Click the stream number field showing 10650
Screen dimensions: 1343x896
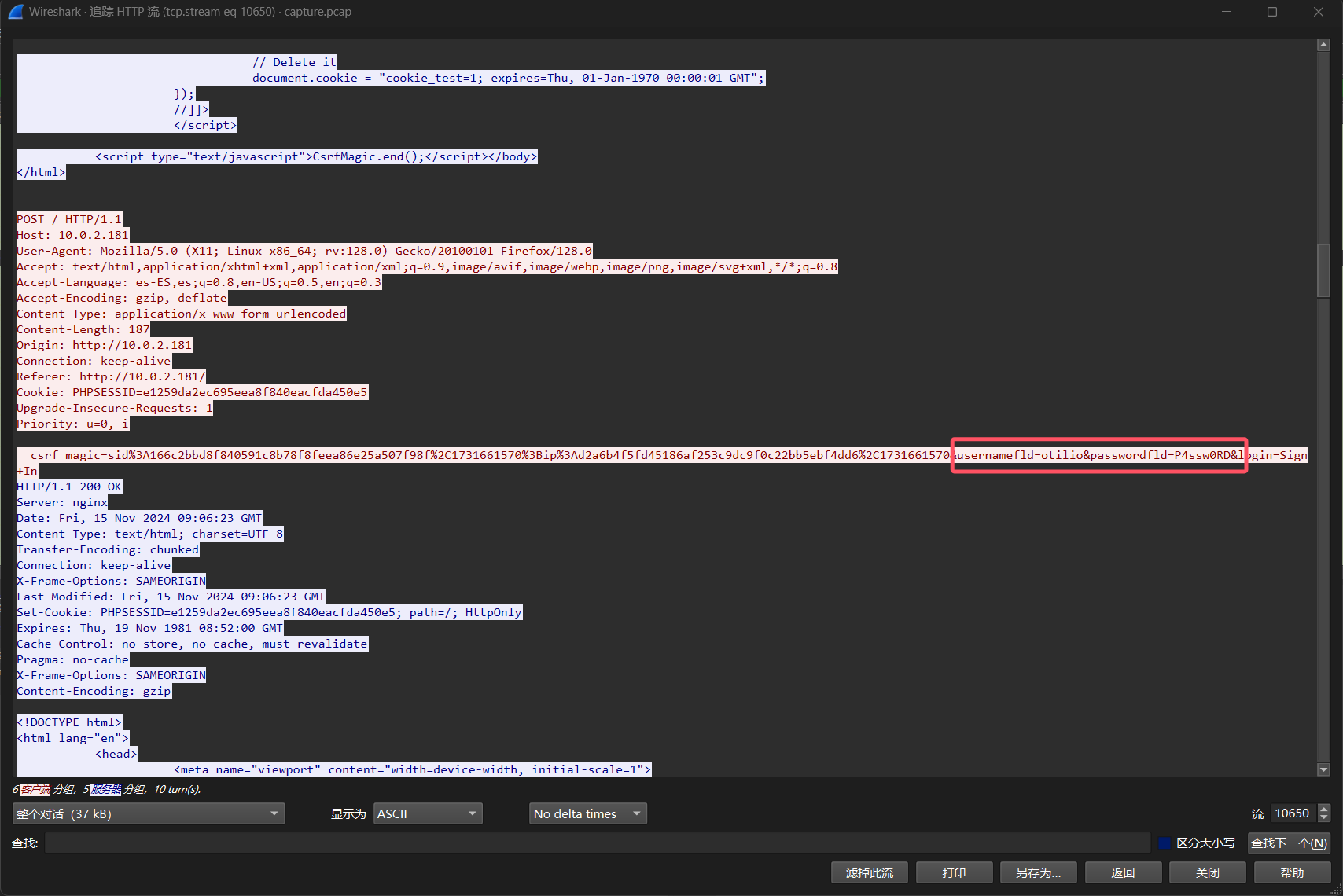(x=1293, y=813)
